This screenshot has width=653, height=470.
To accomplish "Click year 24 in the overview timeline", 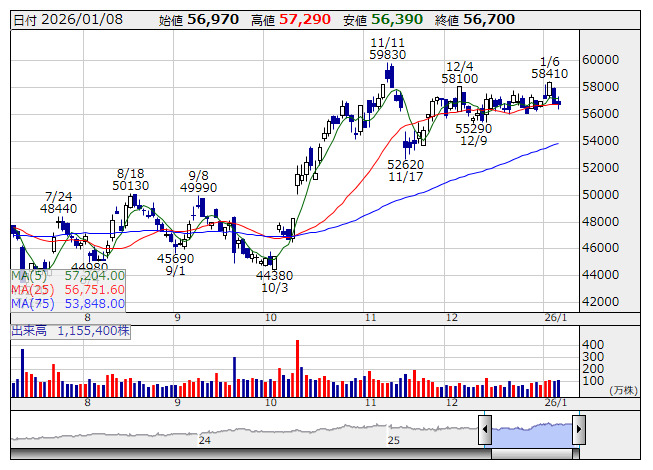I will tap(205, 440).
